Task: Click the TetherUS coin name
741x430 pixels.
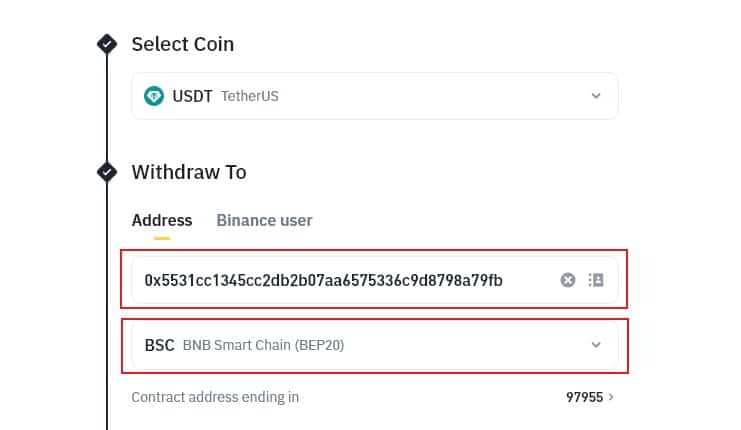Action: click(x=250, y=97)
